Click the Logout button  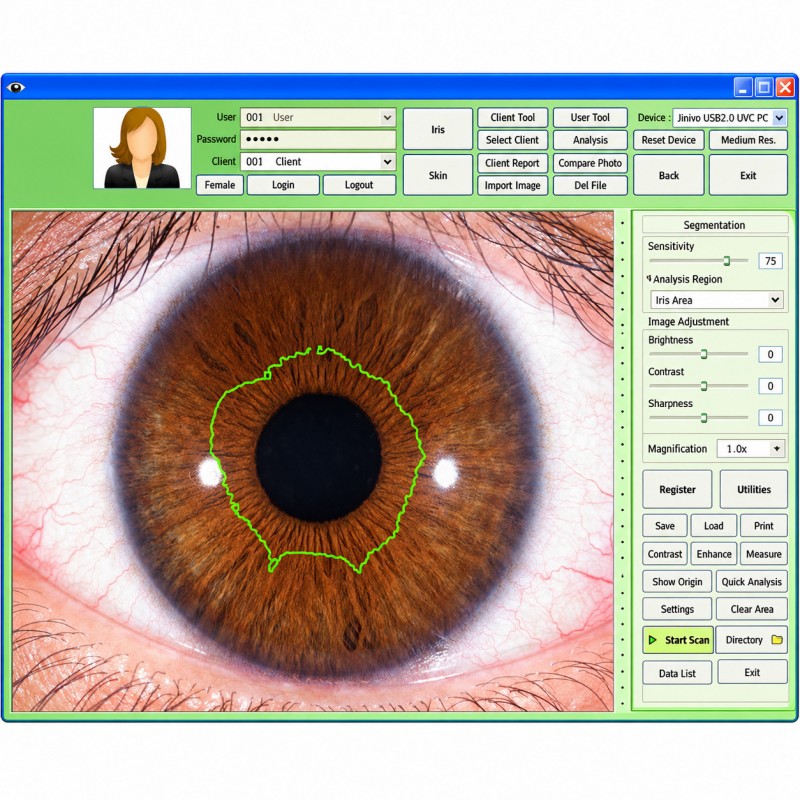[359, 185]
